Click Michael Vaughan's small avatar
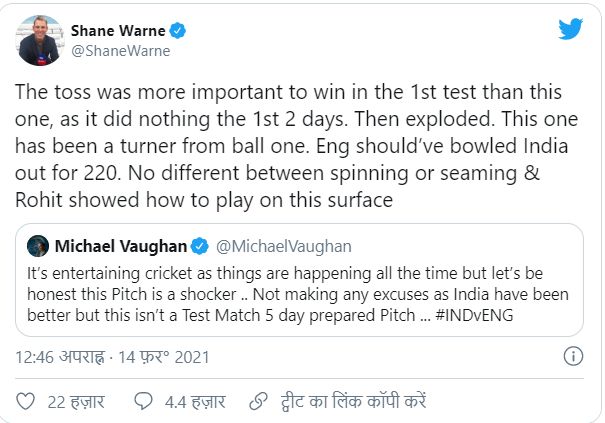 [x=39, y=246]
